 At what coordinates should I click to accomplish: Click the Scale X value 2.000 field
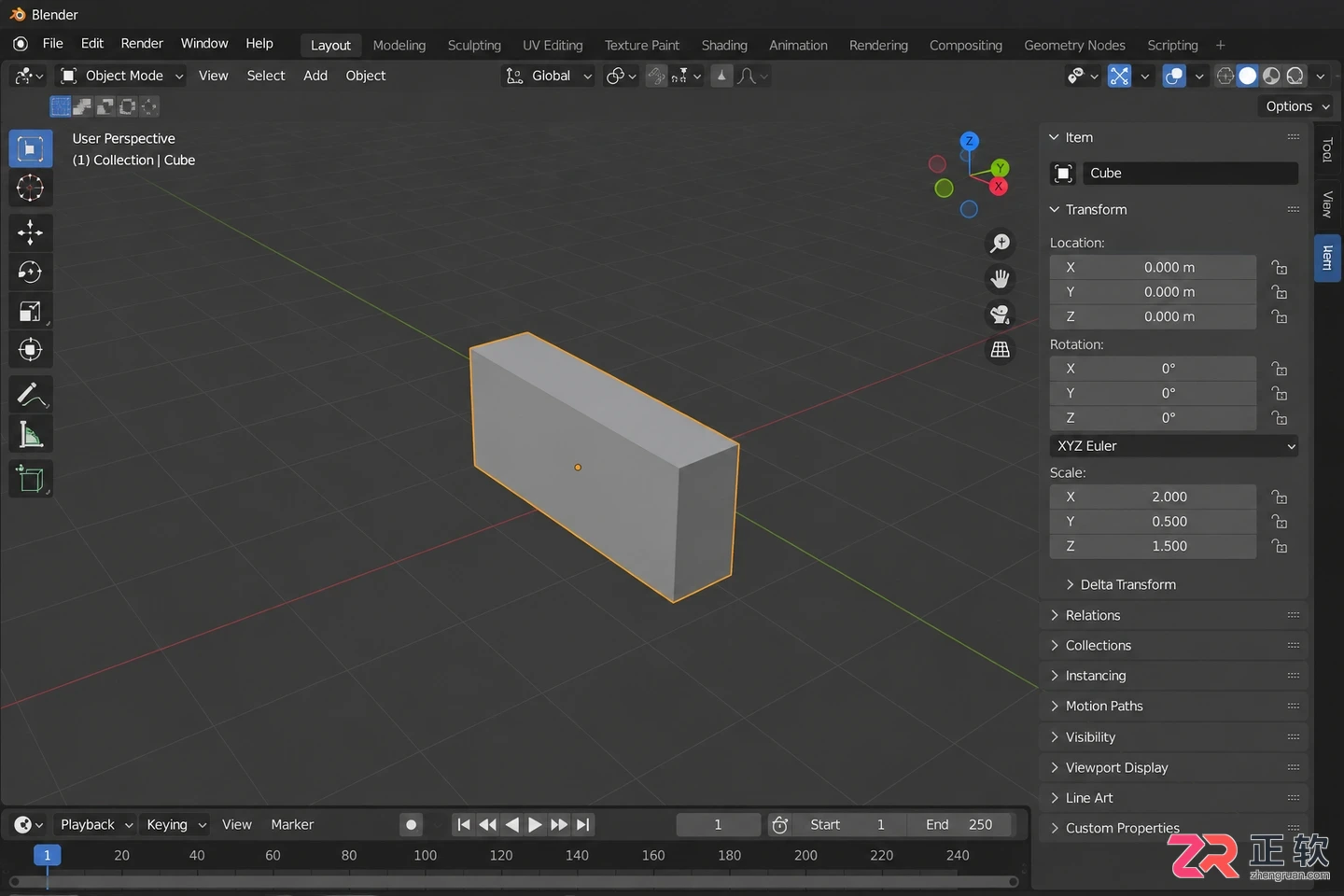(1153, 497)
